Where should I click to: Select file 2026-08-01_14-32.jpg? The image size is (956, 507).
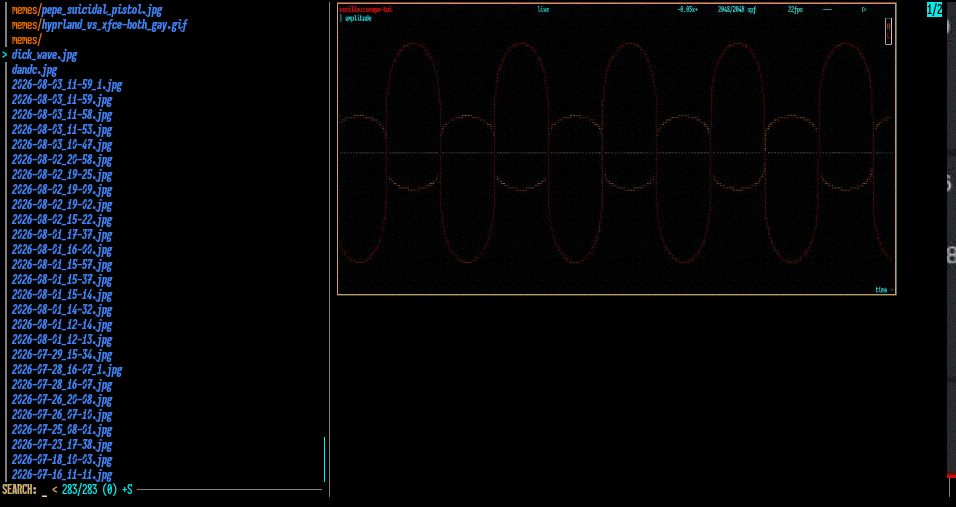click(x=62, y=310)
